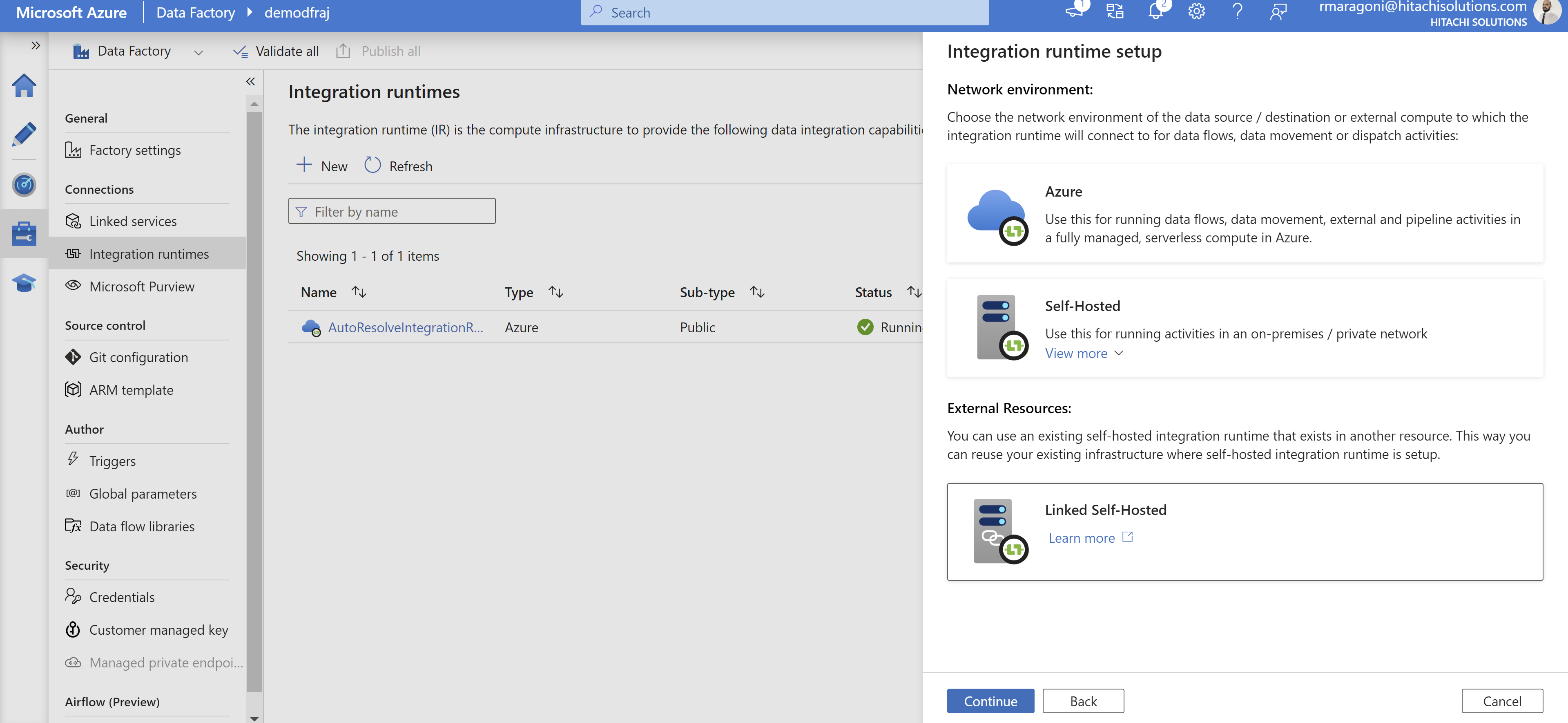Screen dimensions: 1568x723
Task: Click Microsoft Azure logo text
Action: click(71, 12)
